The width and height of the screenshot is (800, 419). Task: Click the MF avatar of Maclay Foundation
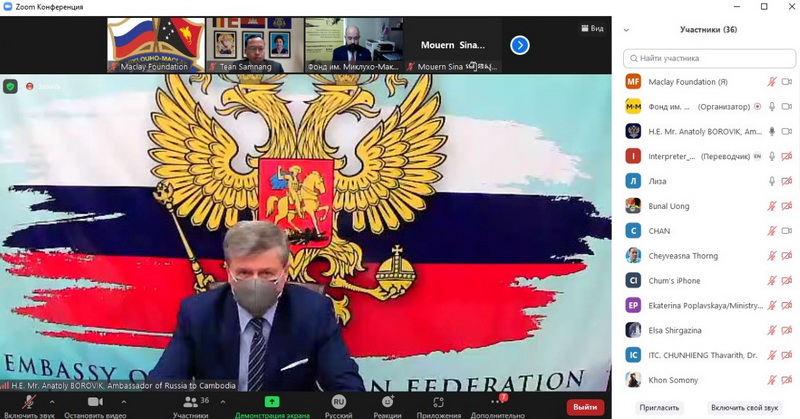pyautogui.click(x=633, y=82)
